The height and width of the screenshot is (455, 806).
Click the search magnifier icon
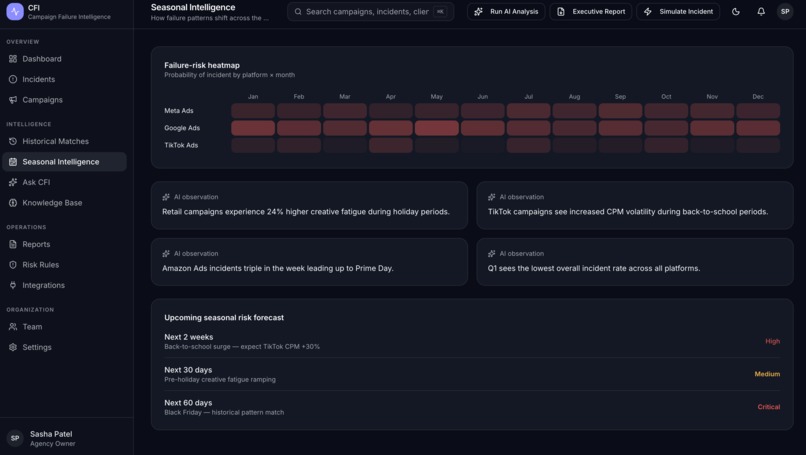click(x=298, y=11)
